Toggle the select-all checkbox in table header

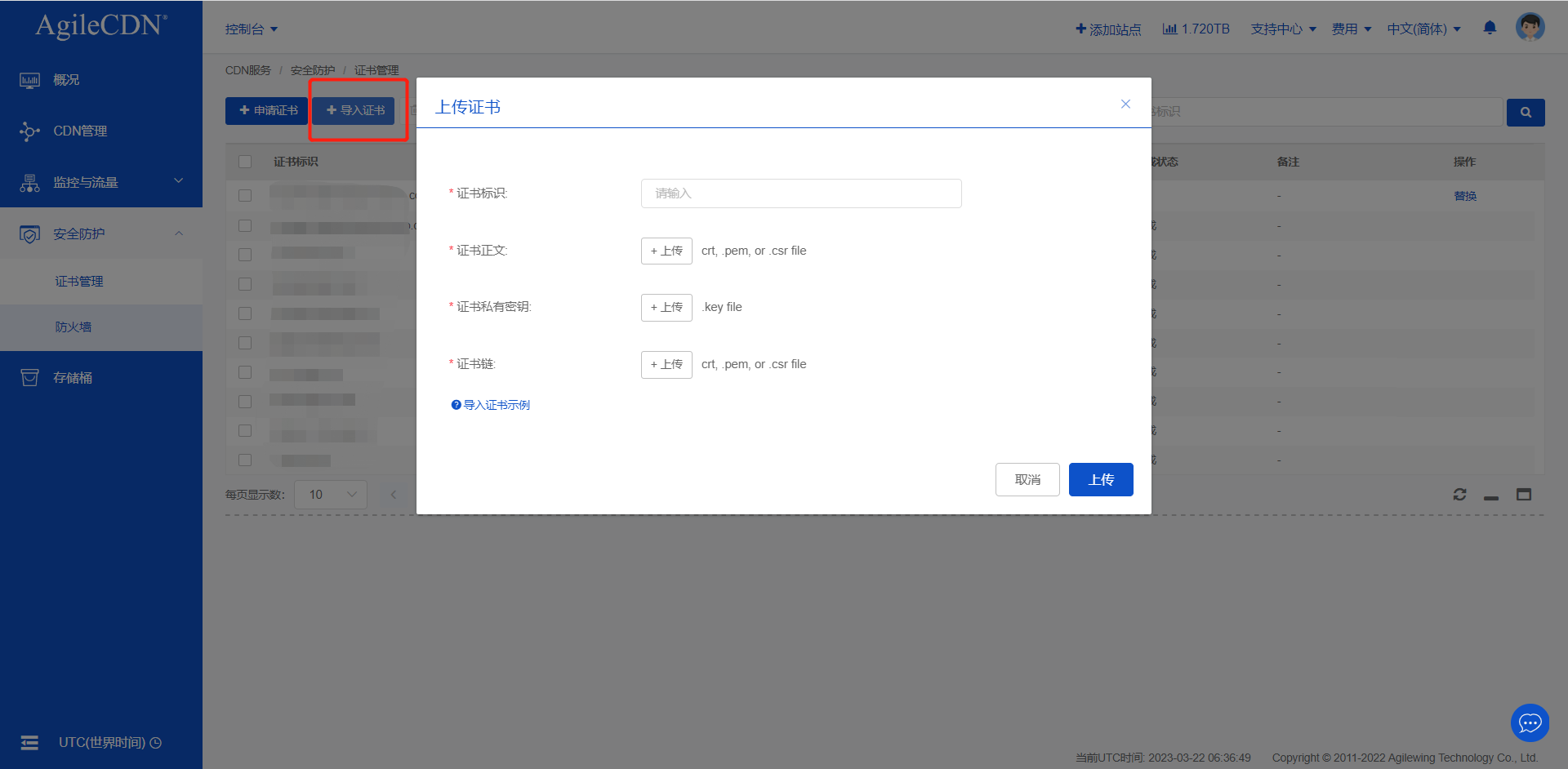pyautogui.click(x=245, y=162)
